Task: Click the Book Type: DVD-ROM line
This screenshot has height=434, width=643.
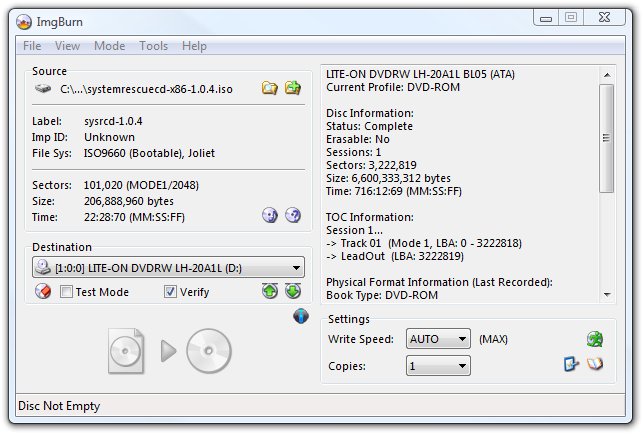Action: tap(382, 295)
